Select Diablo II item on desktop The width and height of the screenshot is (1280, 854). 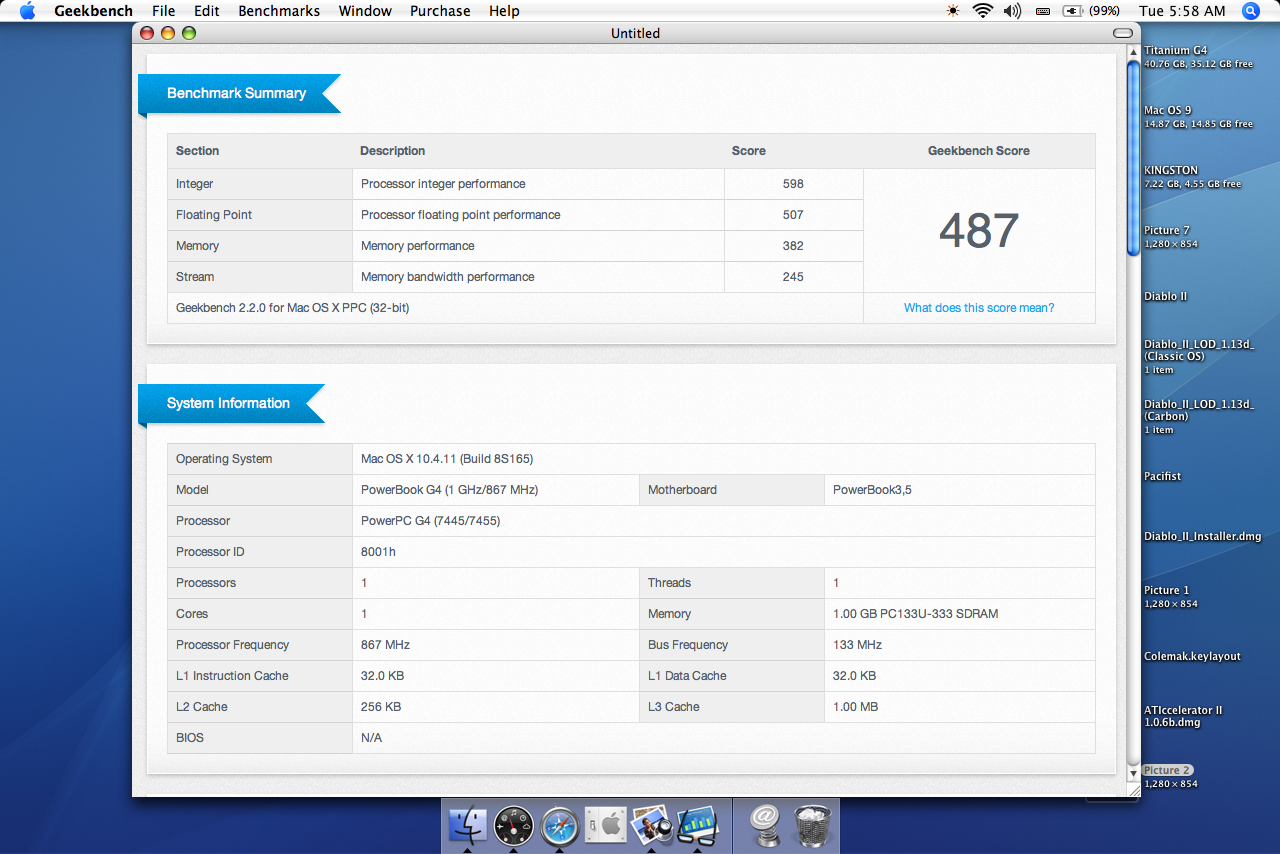(x=1165, y=296)
